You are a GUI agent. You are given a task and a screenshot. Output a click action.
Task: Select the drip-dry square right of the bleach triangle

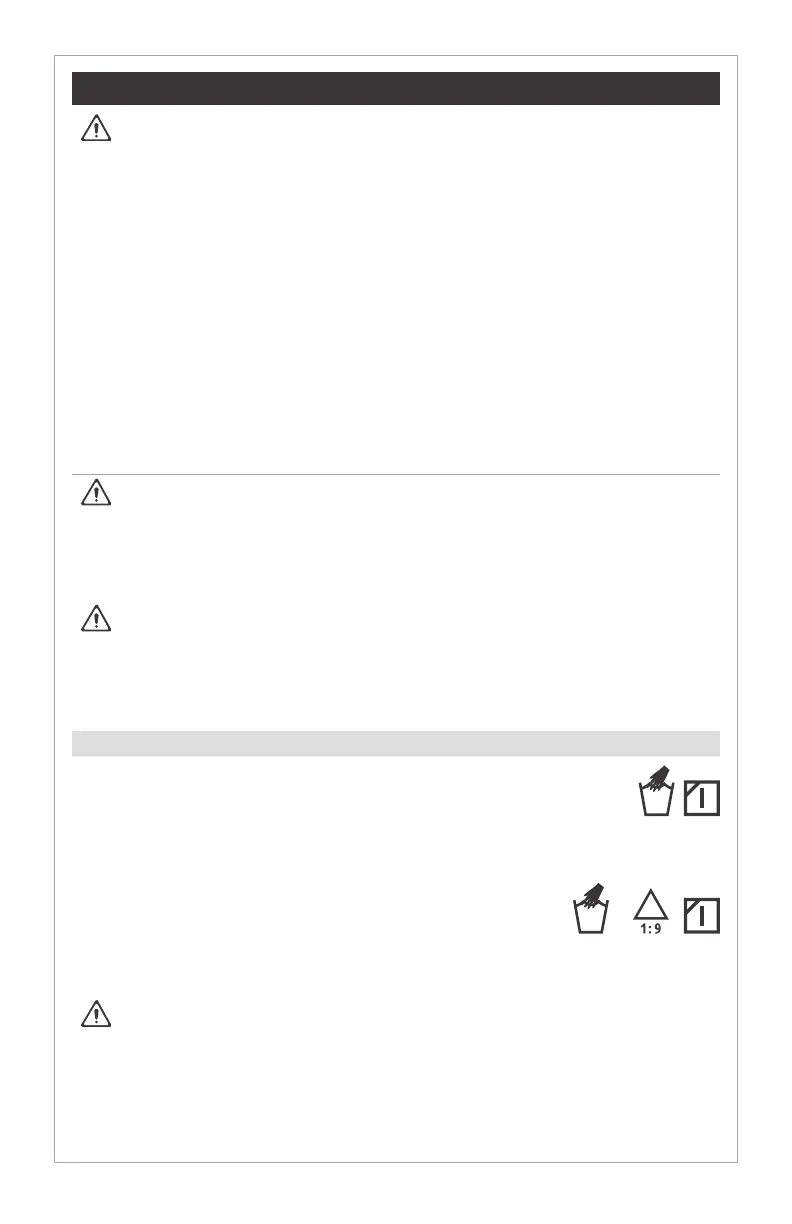(x=702, y=914)
